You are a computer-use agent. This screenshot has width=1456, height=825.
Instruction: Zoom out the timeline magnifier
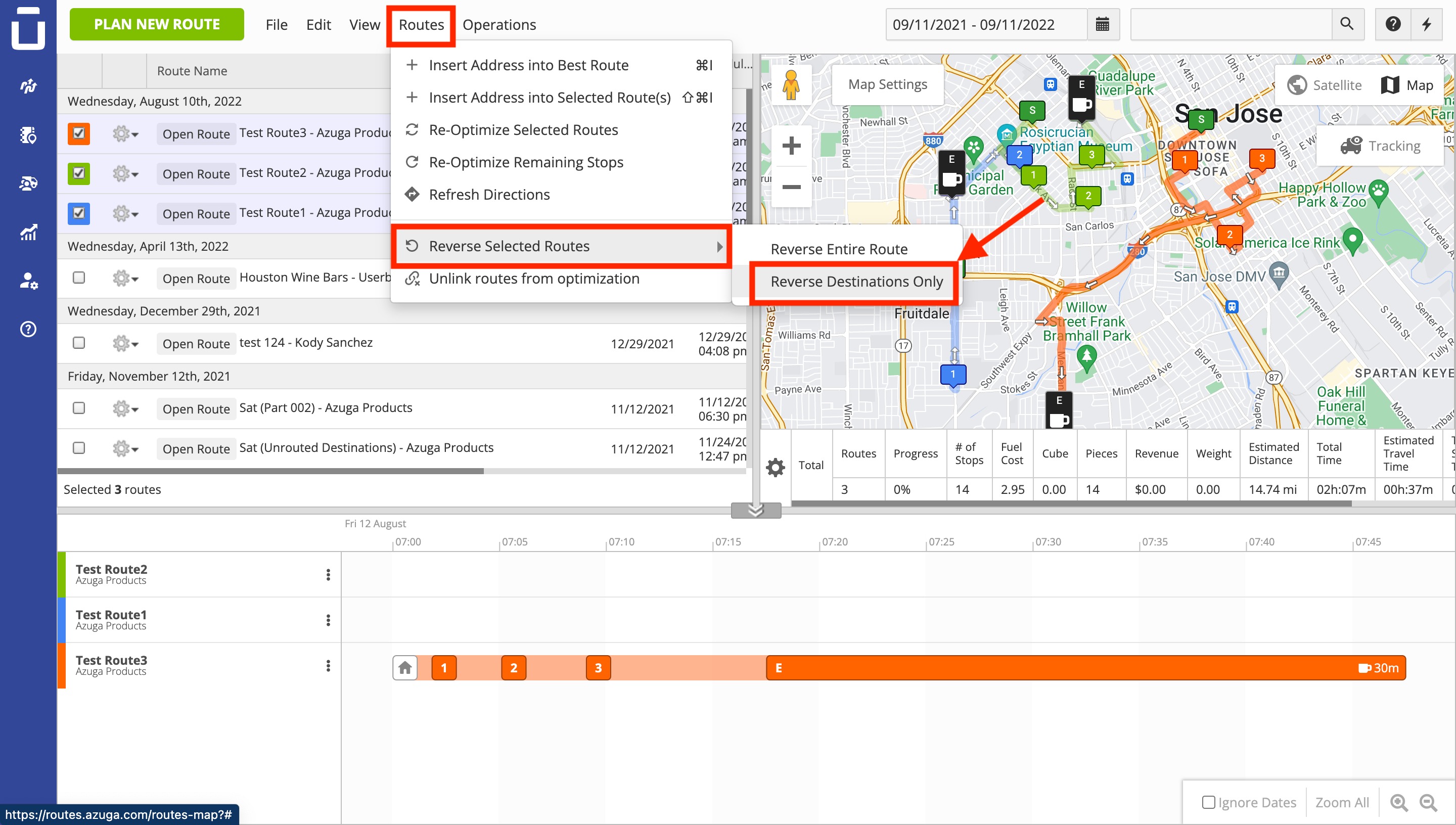1428,802
